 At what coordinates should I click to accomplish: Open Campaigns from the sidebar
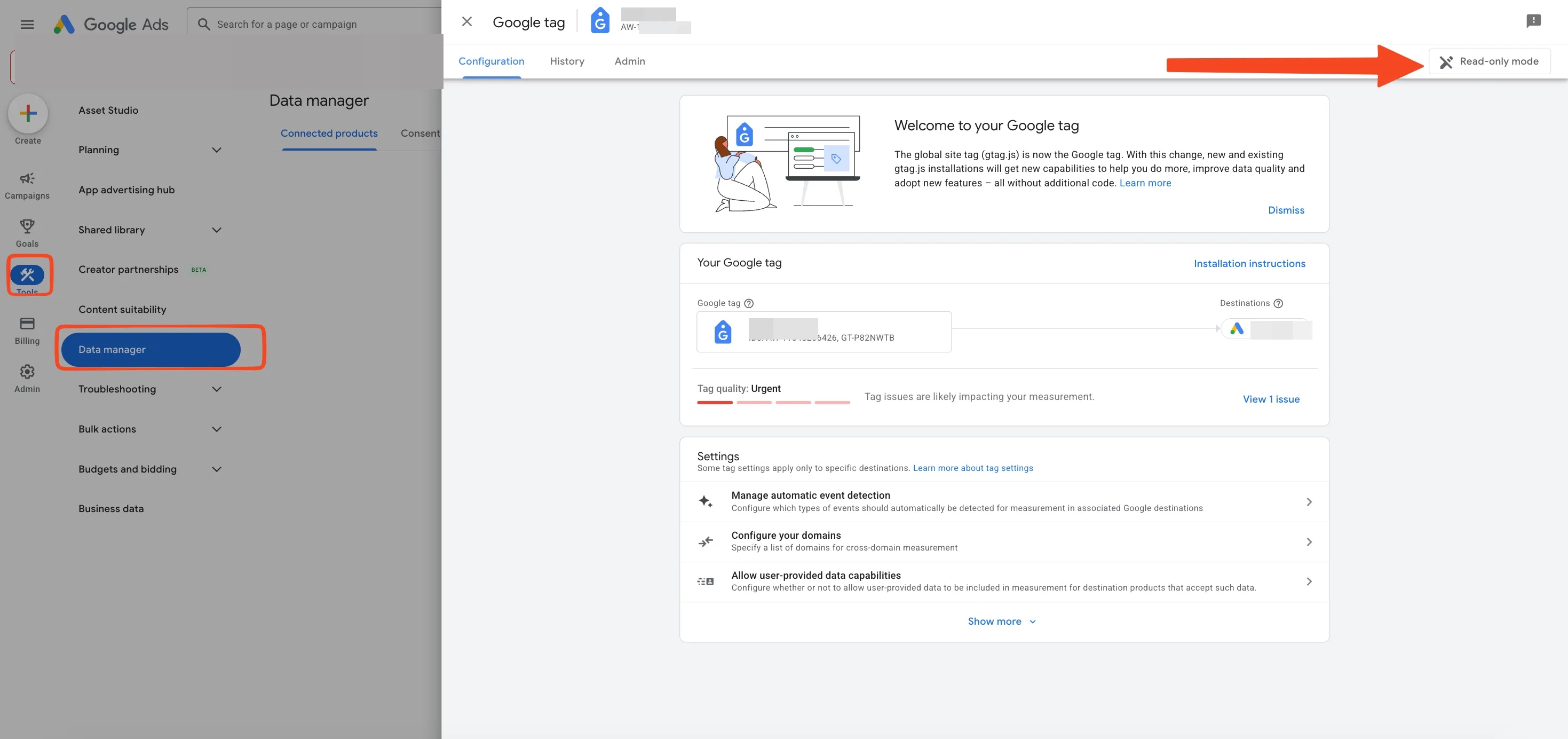[x=27, y=185]
